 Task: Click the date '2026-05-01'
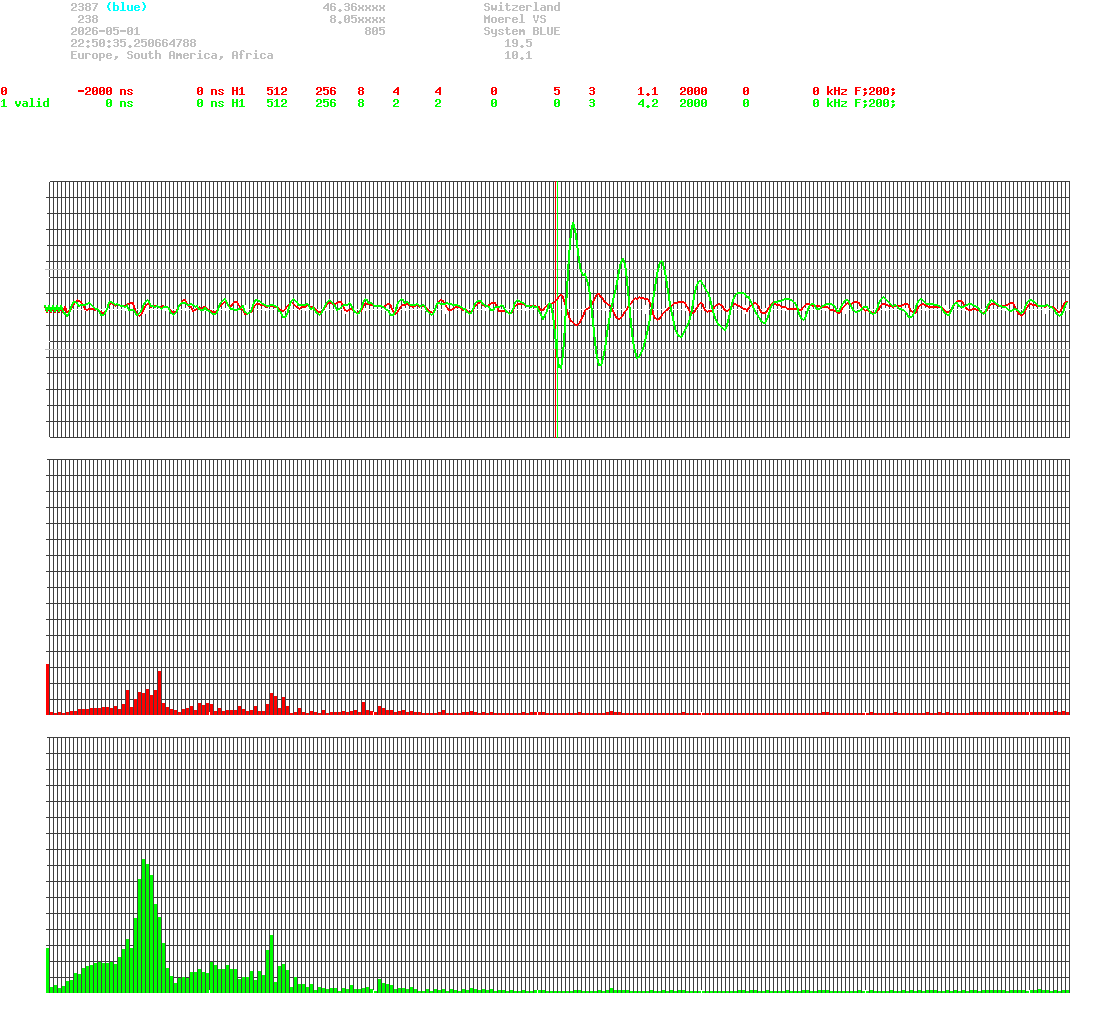coord(105,31)
